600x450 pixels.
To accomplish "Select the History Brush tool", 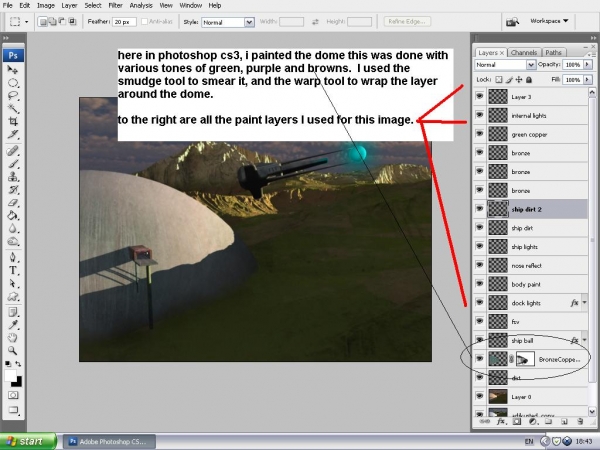I will coord(13,190).
